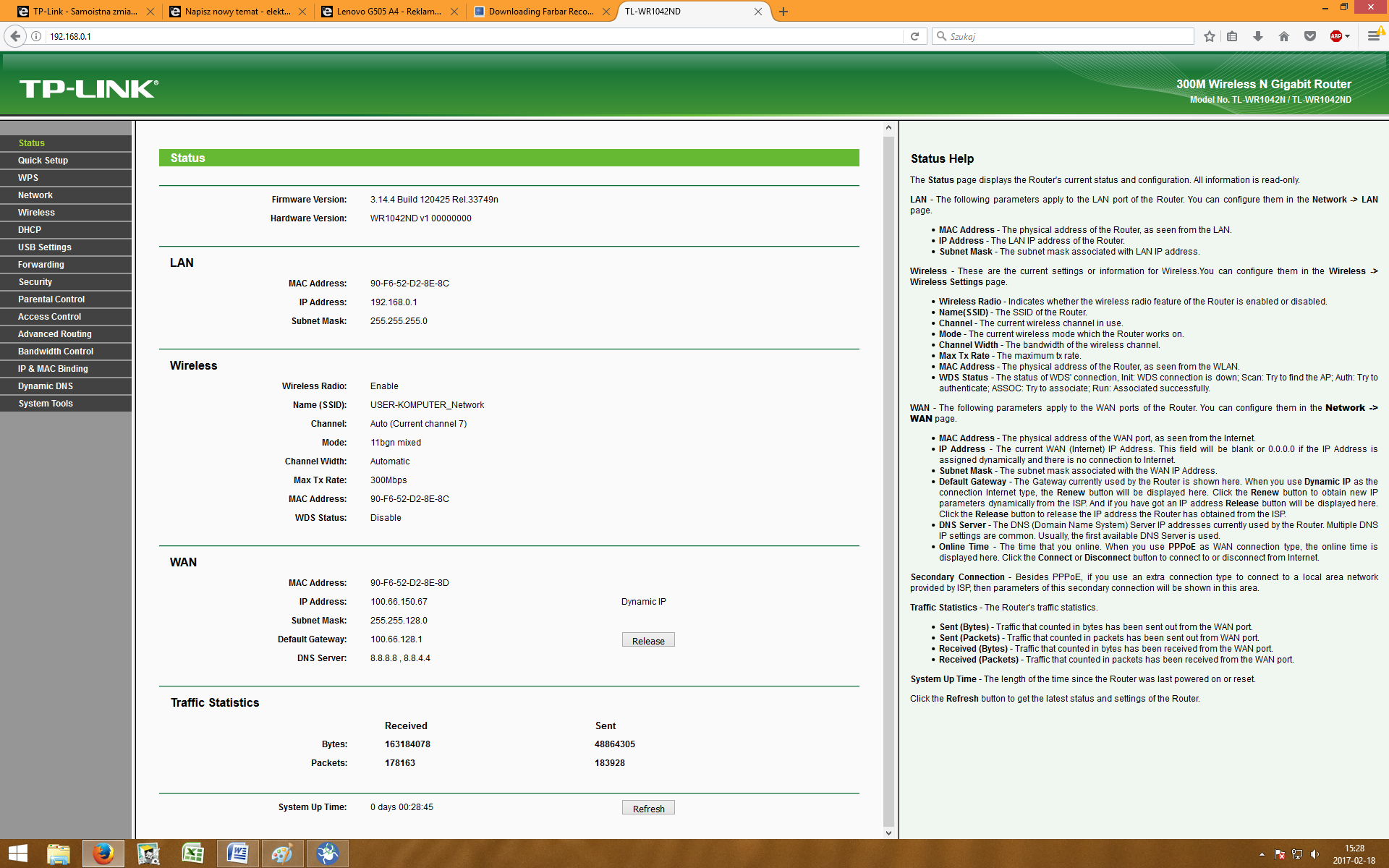1389x868 pixels.
Task: Open Wireless menu item
Action: click(66, 213)
